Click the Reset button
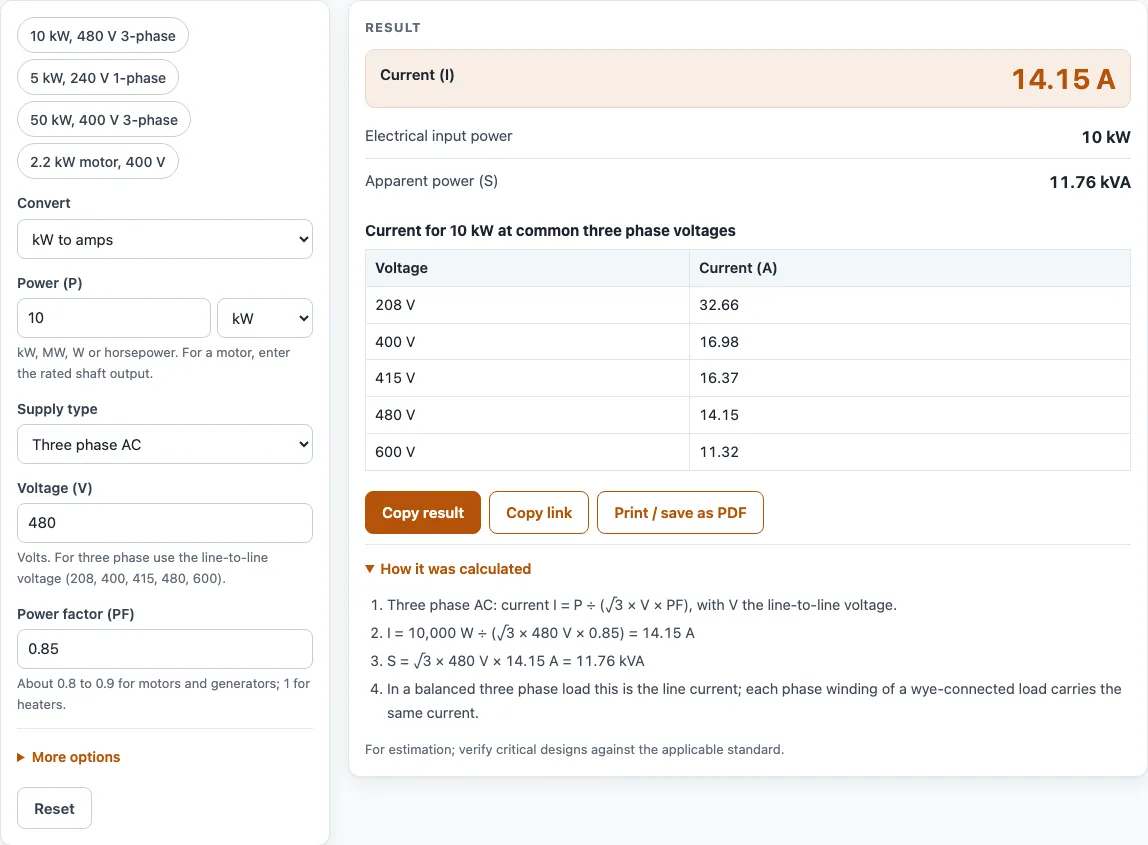Viewport: 1148px width, 845px height. click(54, 808)
